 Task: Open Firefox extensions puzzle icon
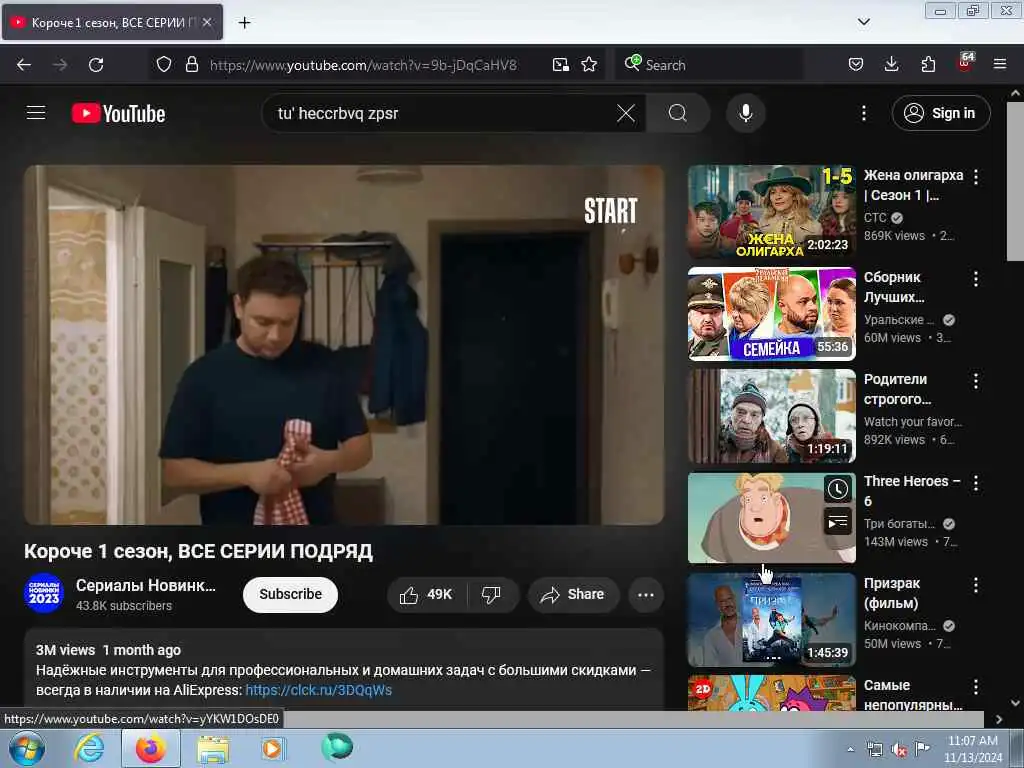click(928, 65)
